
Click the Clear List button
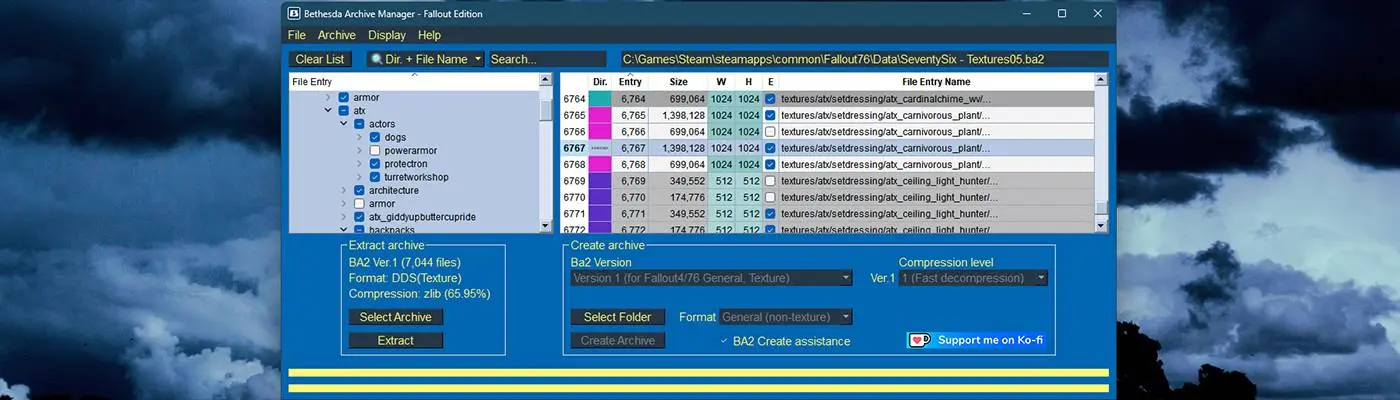click(x=320, y=60)
